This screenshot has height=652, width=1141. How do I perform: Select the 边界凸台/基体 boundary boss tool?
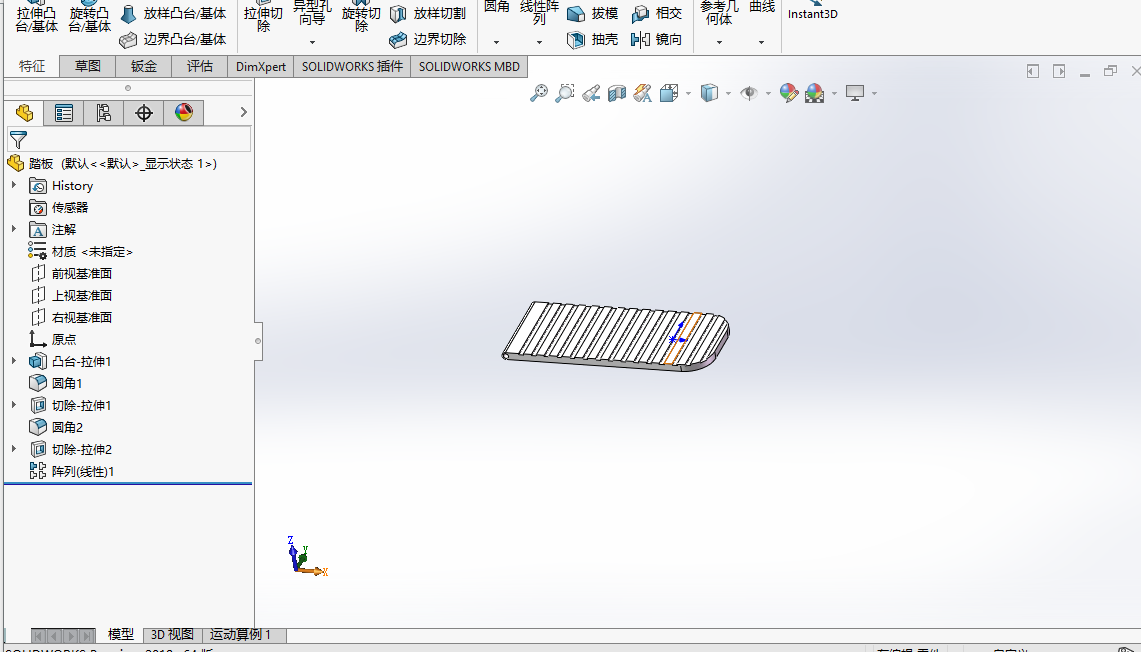pos(173,39)
